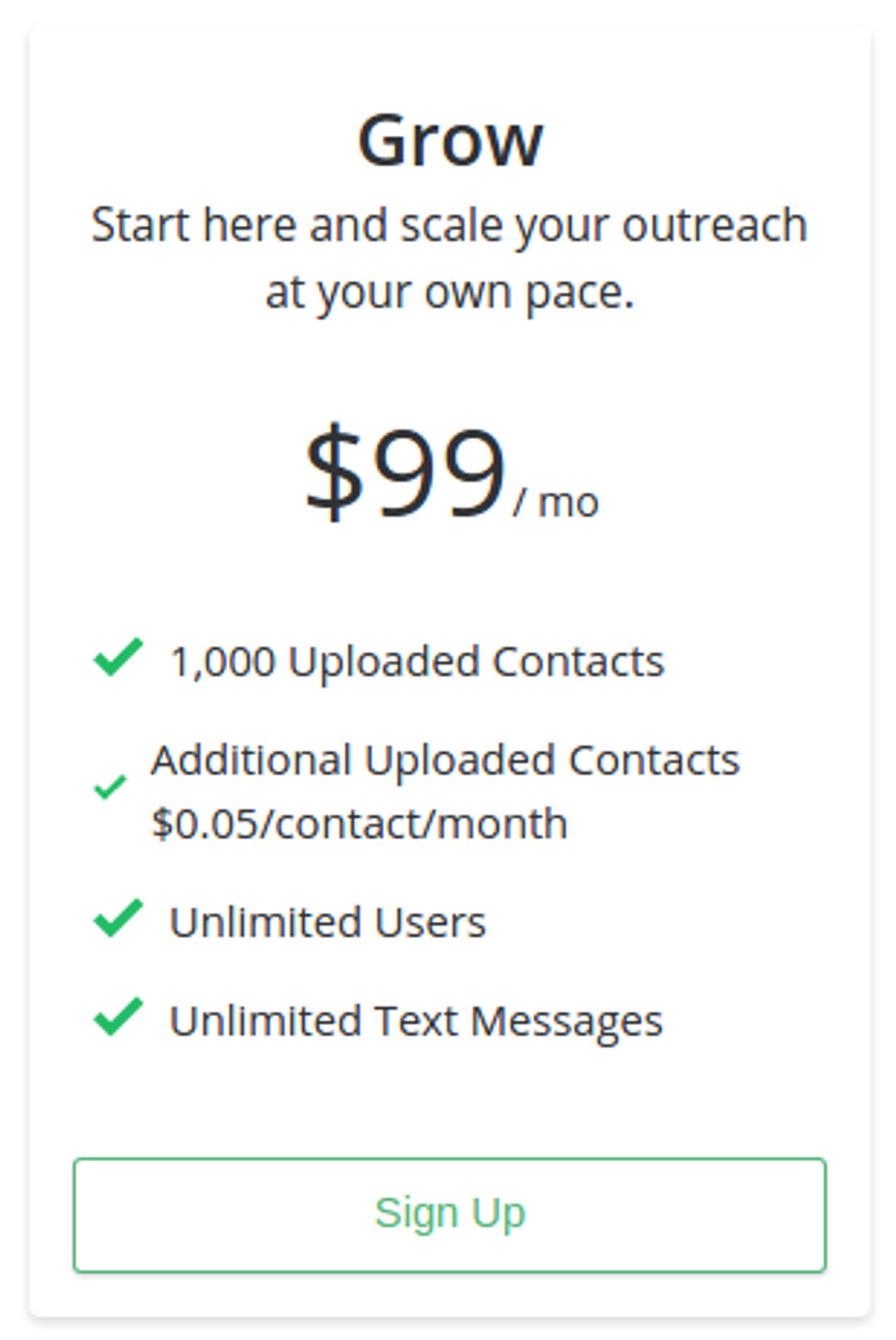This screenshot has width=896, height=1340.
Task: Click the dollar sign of the $99 price
Action: pos(334,473)
